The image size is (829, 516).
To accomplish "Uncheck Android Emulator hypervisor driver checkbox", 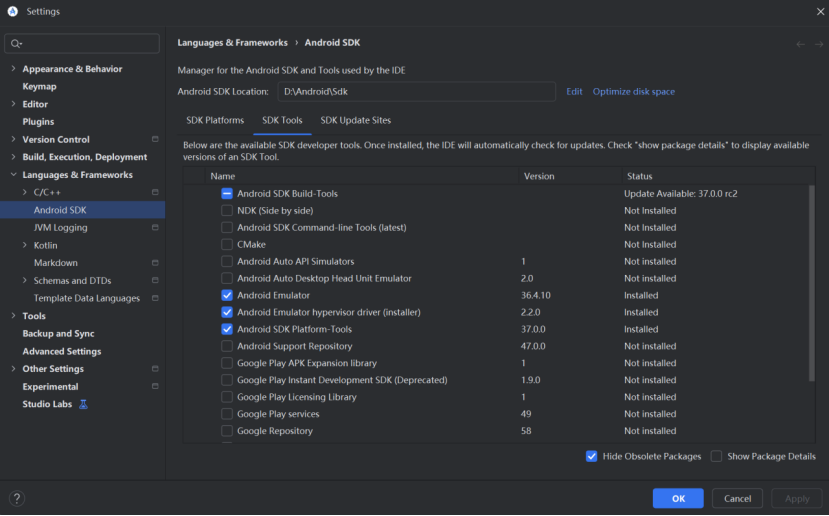I will pyautogui.click(x=227, y=312).
